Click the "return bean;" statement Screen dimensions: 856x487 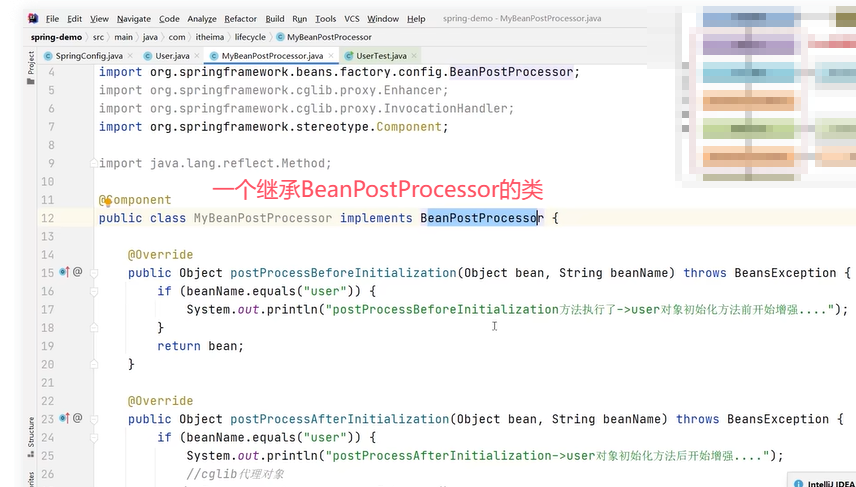(x=200, y=346)
